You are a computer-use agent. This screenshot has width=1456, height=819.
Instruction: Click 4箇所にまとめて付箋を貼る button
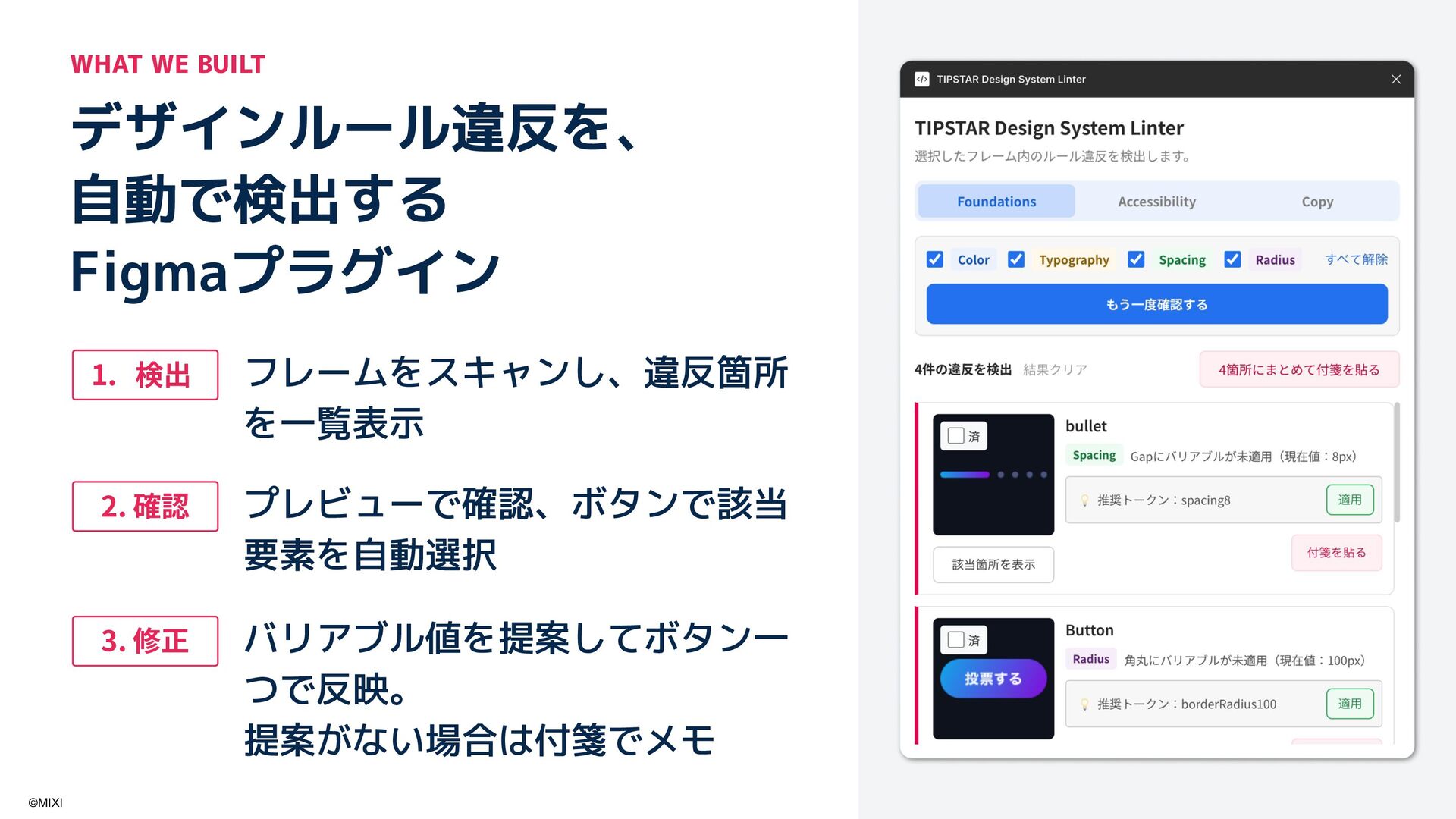click(x=1299, y=369)
